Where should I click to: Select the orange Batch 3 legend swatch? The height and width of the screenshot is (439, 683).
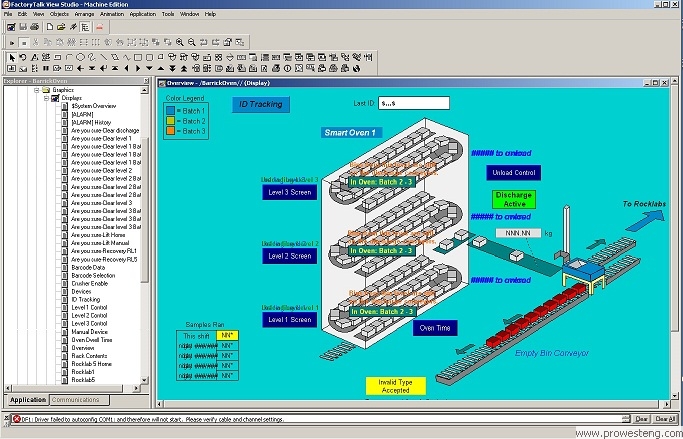click(x=170, y=131)
